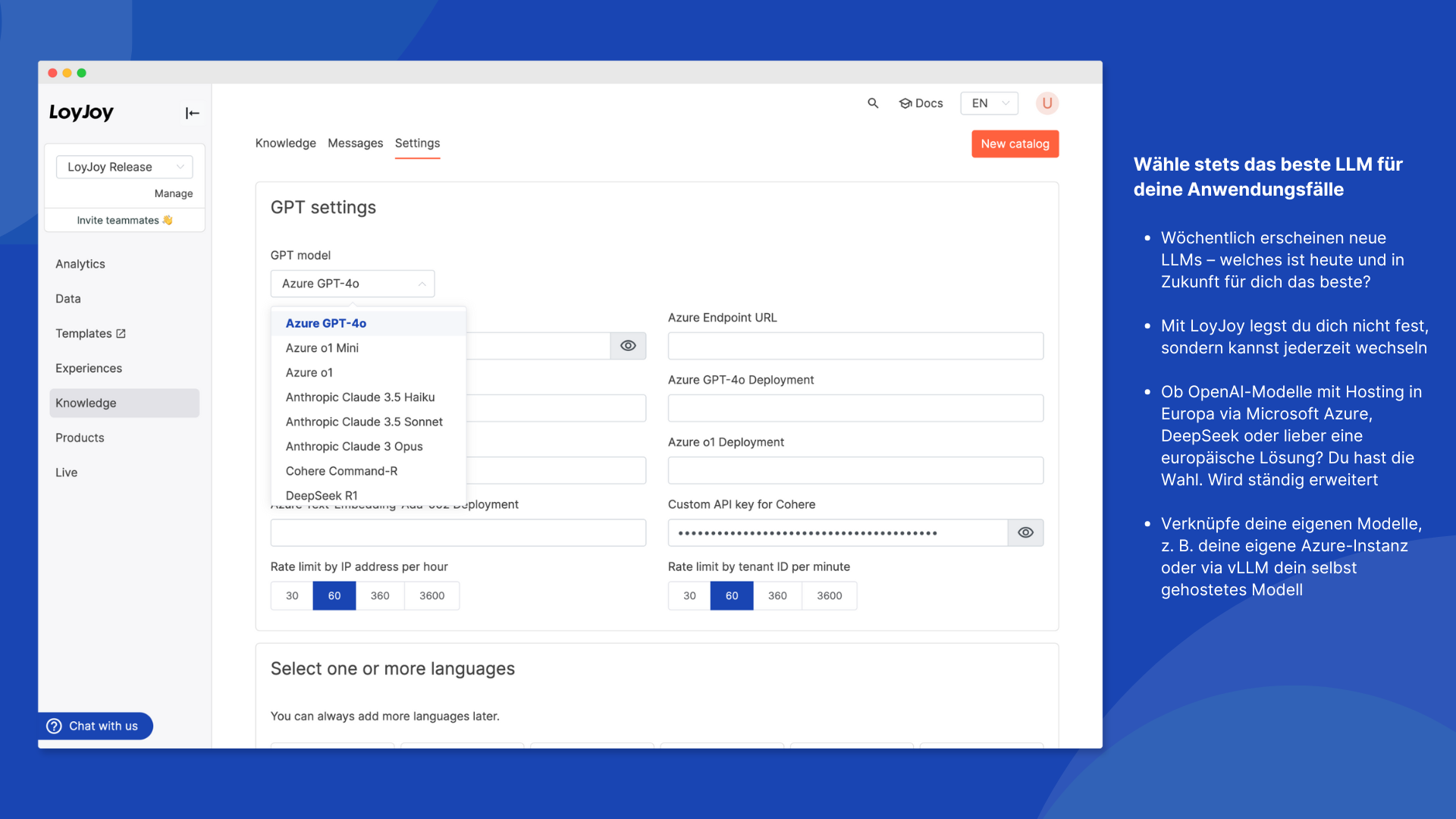Open Templates external link icon
The image size is (1456, 819).
pyautogui.click(x=121, y=334)
